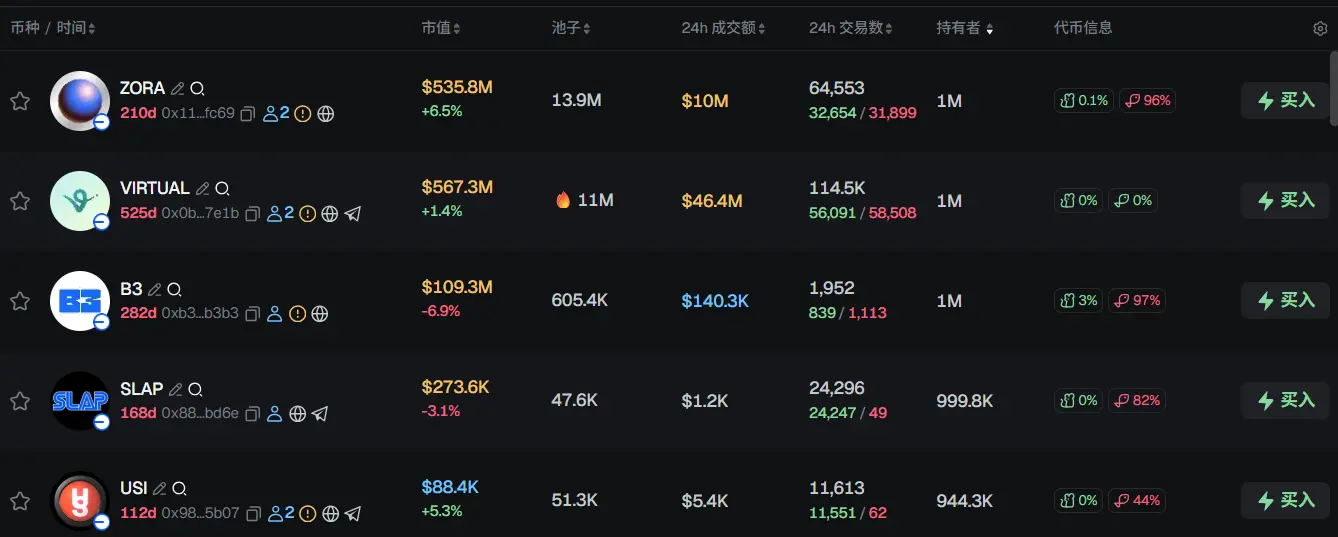The image size is (1338, 537).
Task: Open the B3 website globe icon
Action: [320, 314]
